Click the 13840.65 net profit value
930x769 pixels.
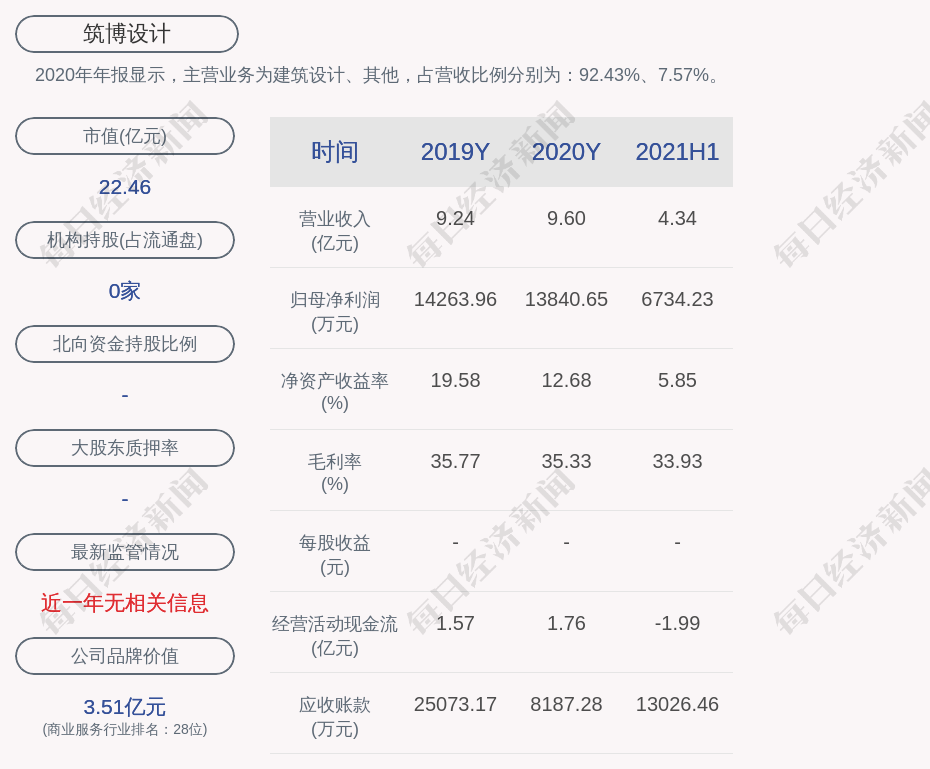pyautogui.click(x=566, y=299)
